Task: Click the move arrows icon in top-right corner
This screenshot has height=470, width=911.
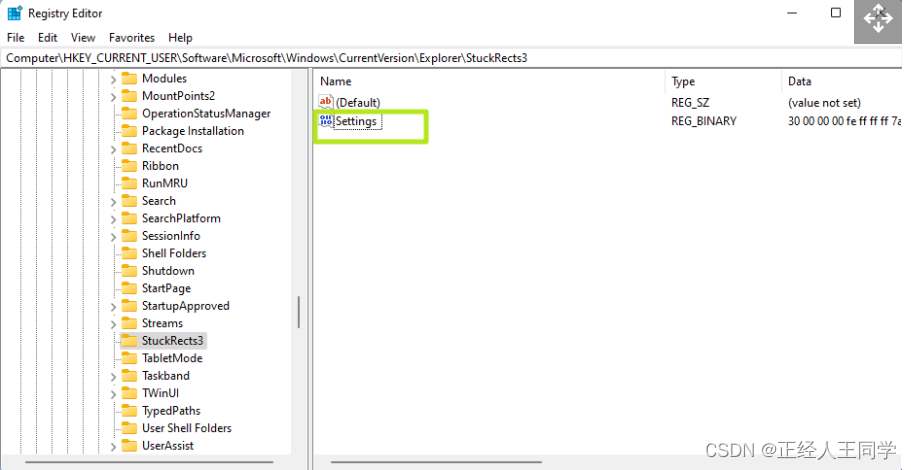Action: point(878,19)
